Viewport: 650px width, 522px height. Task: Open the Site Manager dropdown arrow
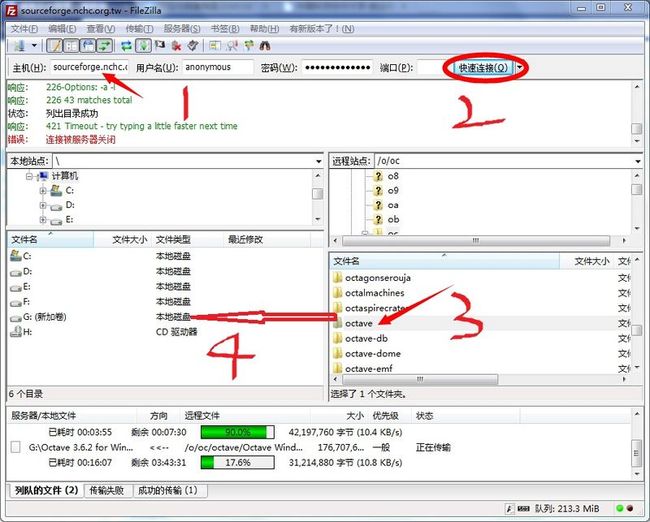pyautogui.click(x=34, y=46)
